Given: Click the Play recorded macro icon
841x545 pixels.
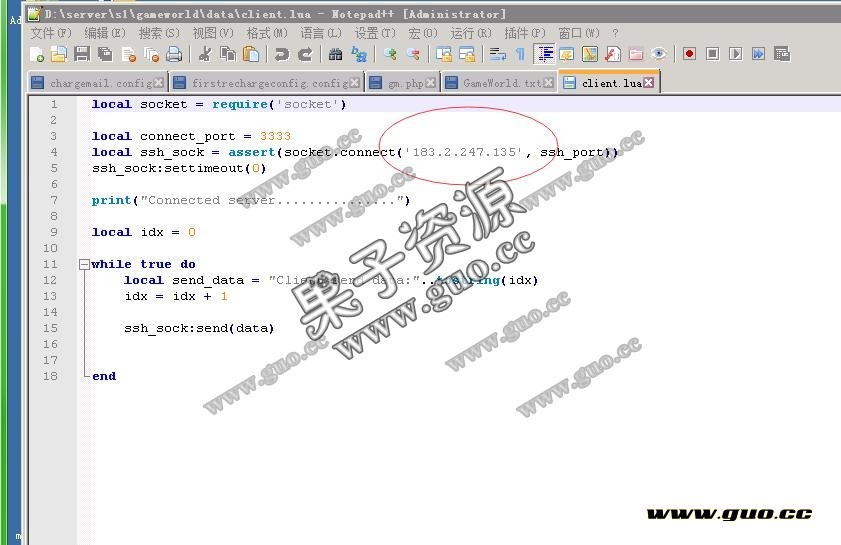Looking at the screenshot, I should (735, 54).
